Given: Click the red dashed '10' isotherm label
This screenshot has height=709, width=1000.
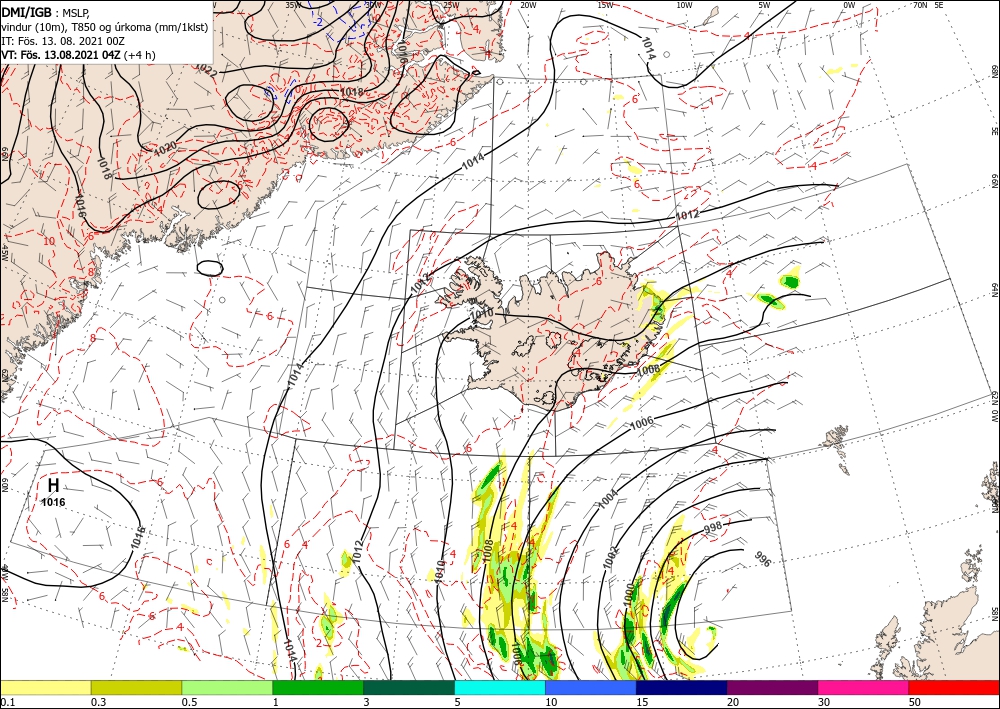Looking at the screenshot, I should click(49, 242).
